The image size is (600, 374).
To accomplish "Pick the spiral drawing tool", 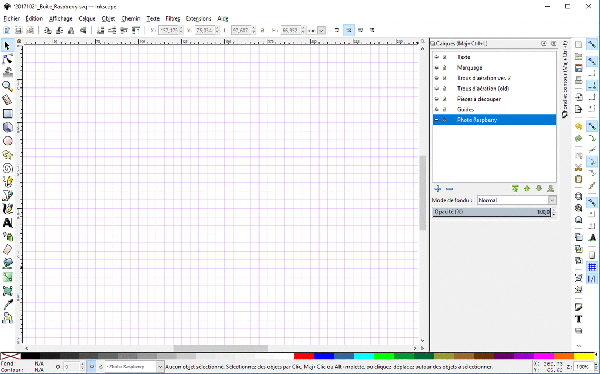I will pyautogui.click(x=7, y=168).
